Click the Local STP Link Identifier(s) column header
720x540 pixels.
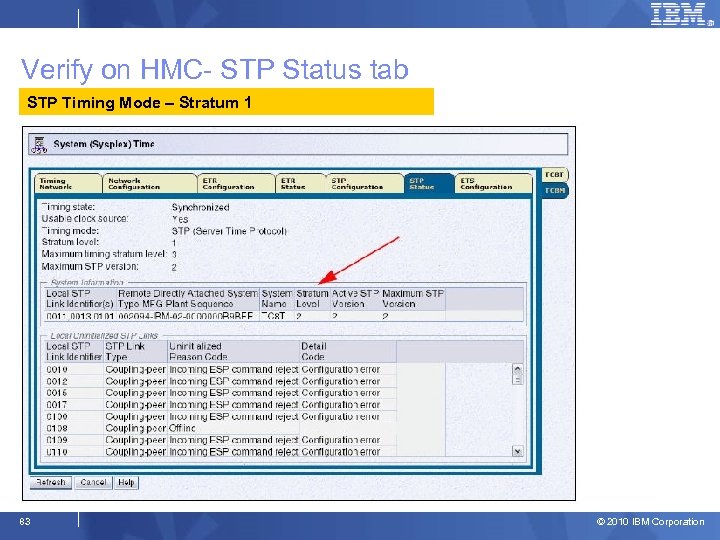pos(80,298)
